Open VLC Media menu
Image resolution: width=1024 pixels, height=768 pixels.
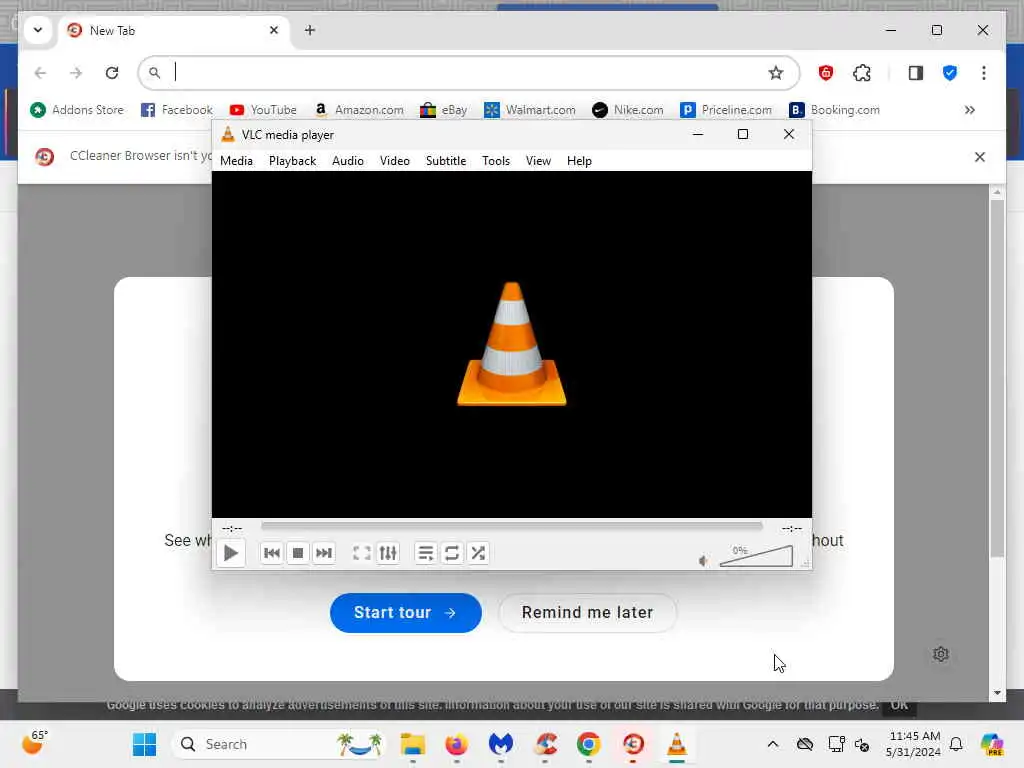236,161
